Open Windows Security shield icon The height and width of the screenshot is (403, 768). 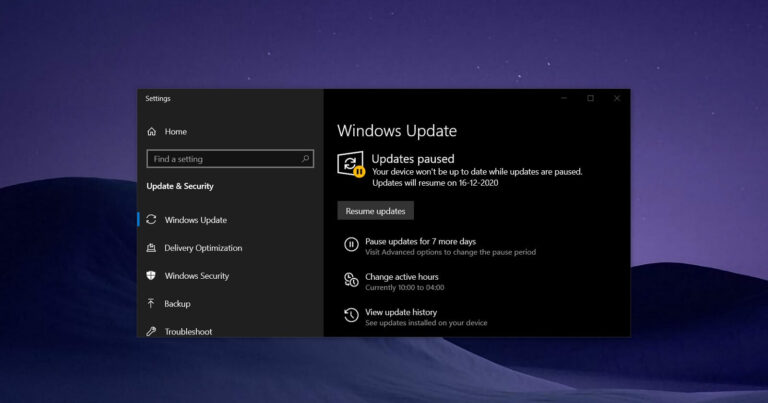pyautogui.click(x=151, y=276)
